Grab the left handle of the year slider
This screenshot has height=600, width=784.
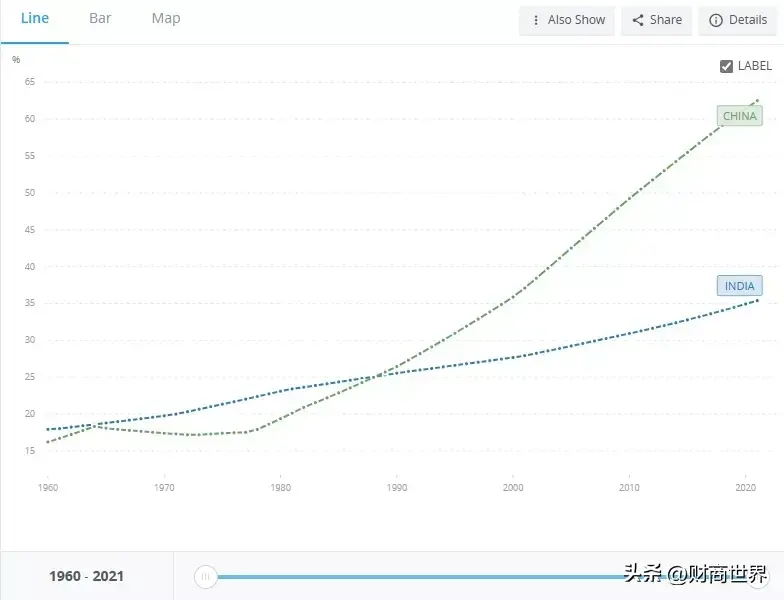tap(205, 576)
